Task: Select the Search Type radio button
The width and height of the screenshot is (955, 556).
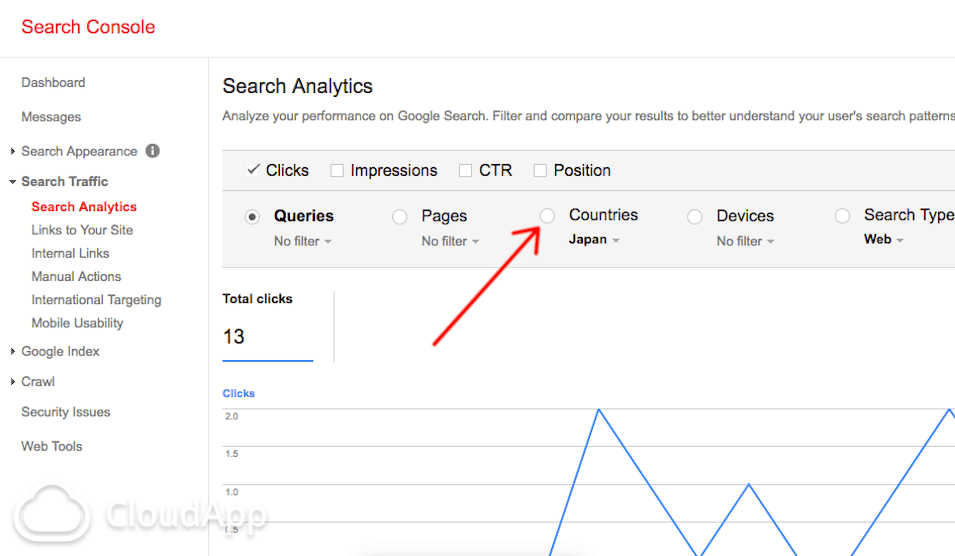Action: coord(842,216)
